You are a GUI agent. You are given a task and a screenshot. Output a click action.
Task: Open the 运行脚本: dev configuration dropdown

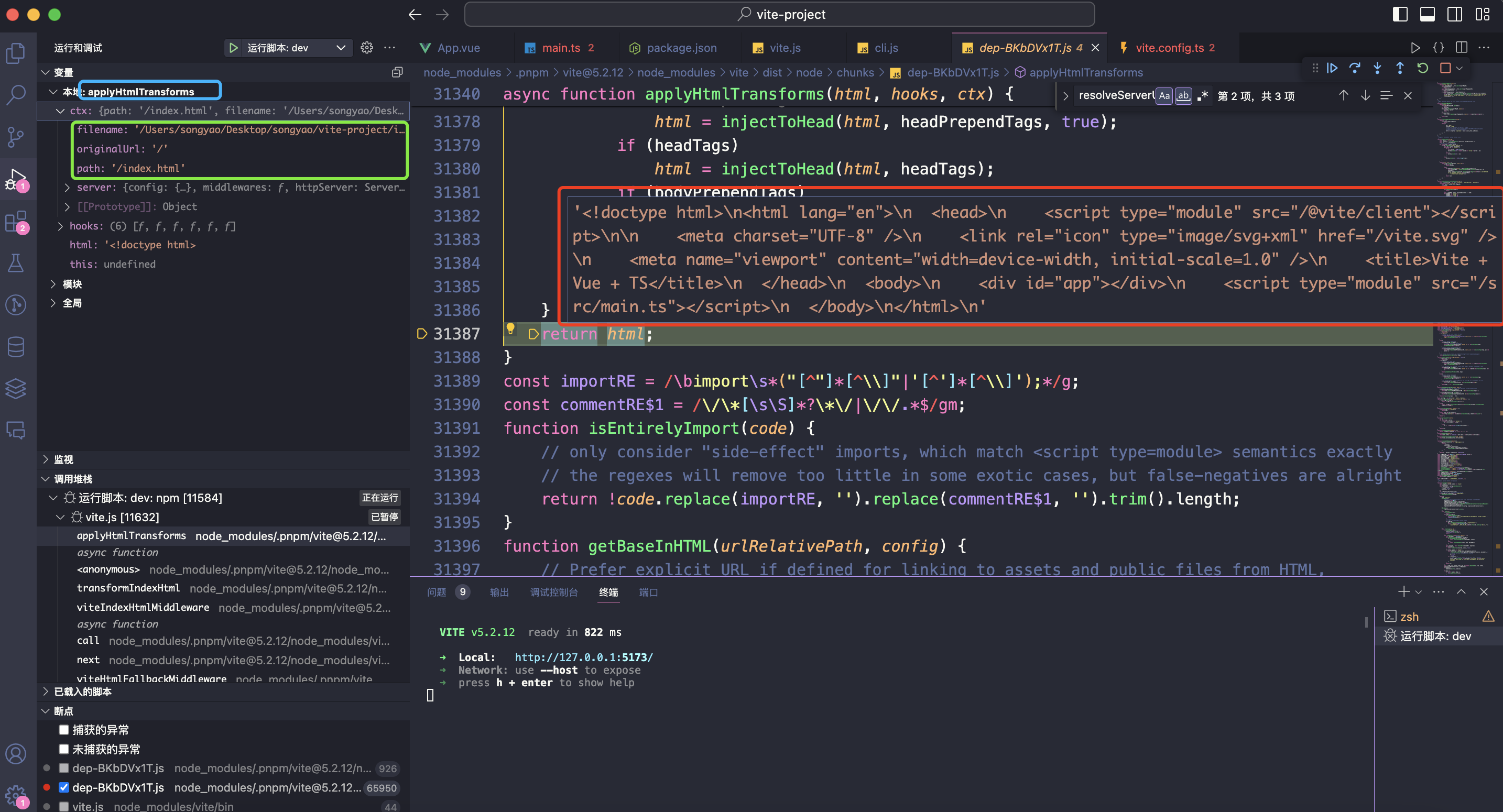coord(341,48)
